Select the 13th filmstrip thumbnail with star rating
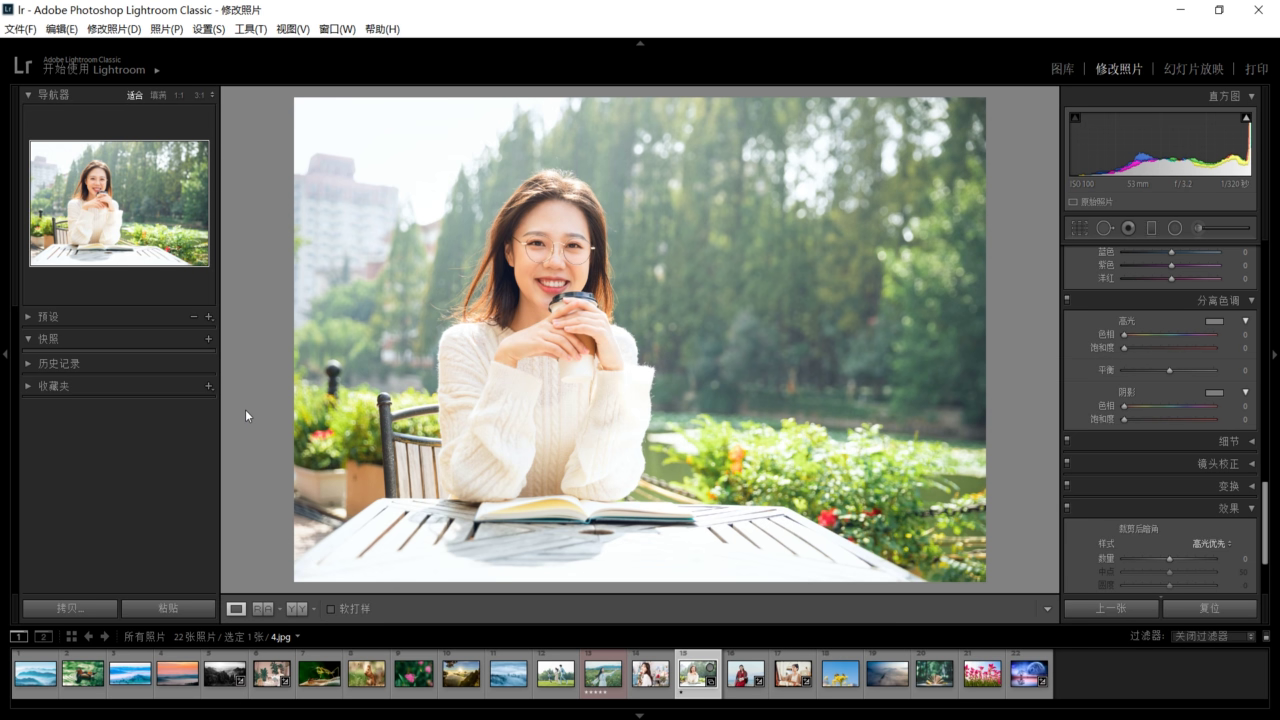This screenshot has height=720, width=1280. [x=603, y=674]
